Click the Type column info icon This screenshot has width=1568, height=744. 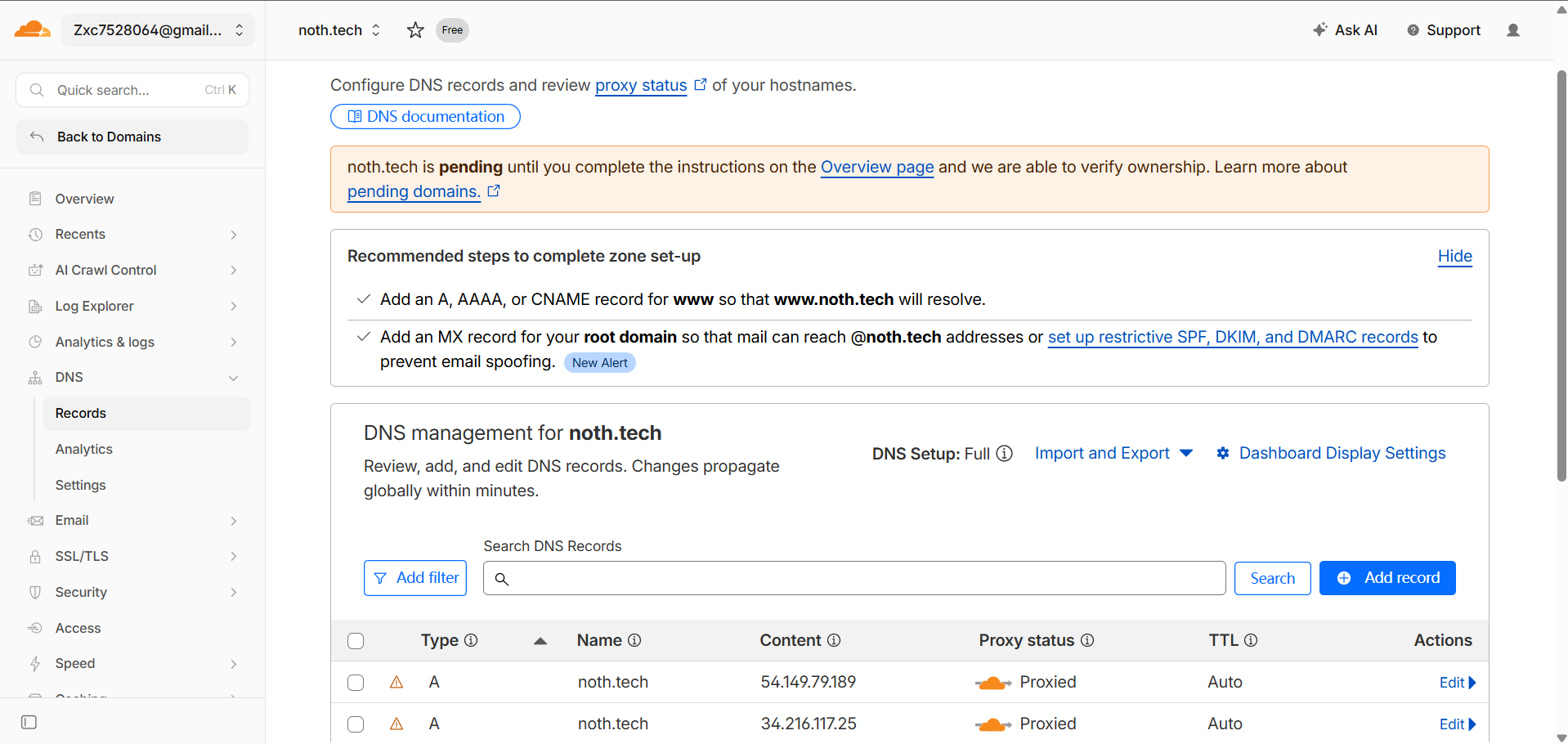click(471, 640)
